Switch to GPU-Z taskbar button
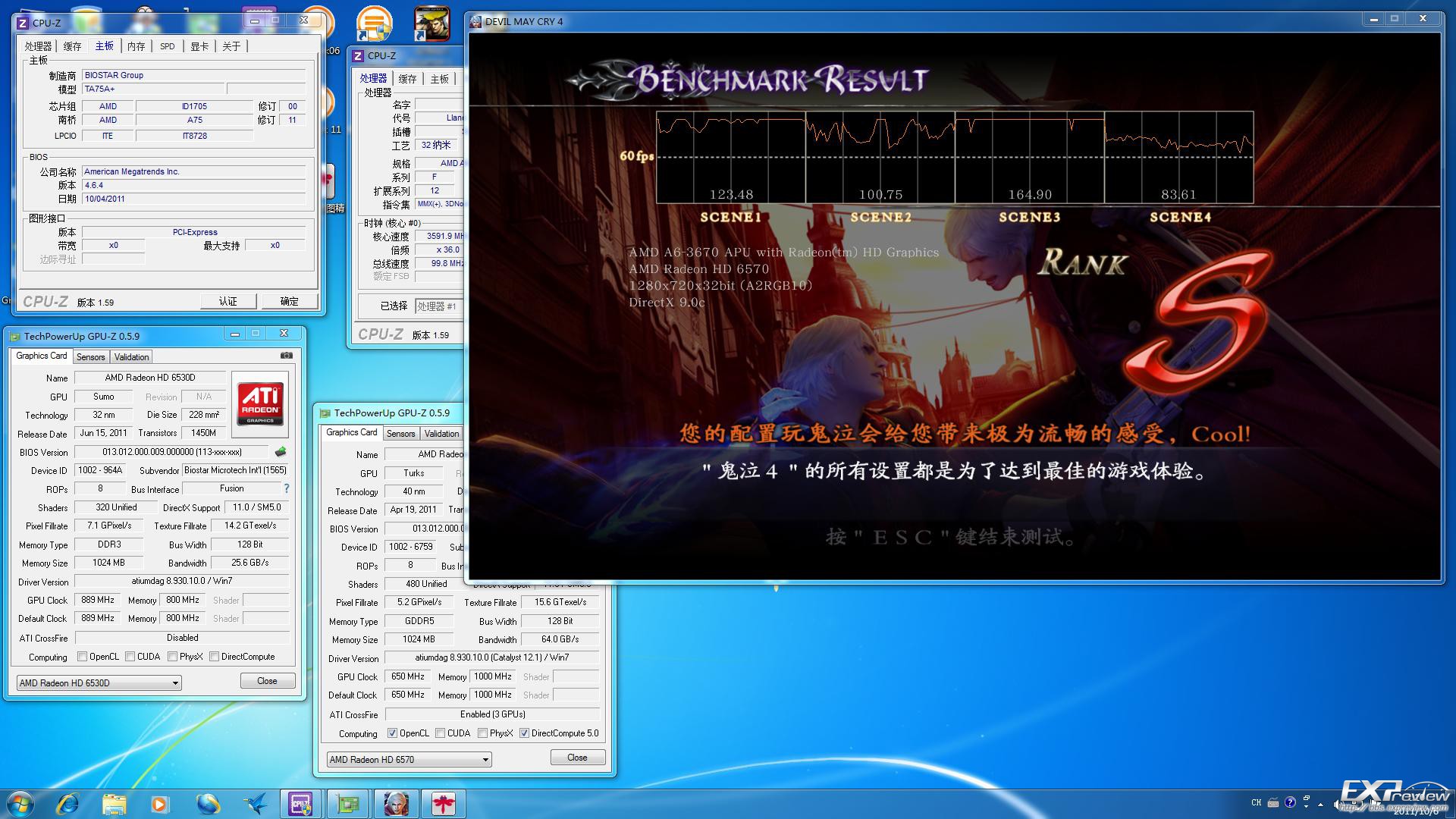This screenshot has width=1456, height=819. tap(348, 803)
